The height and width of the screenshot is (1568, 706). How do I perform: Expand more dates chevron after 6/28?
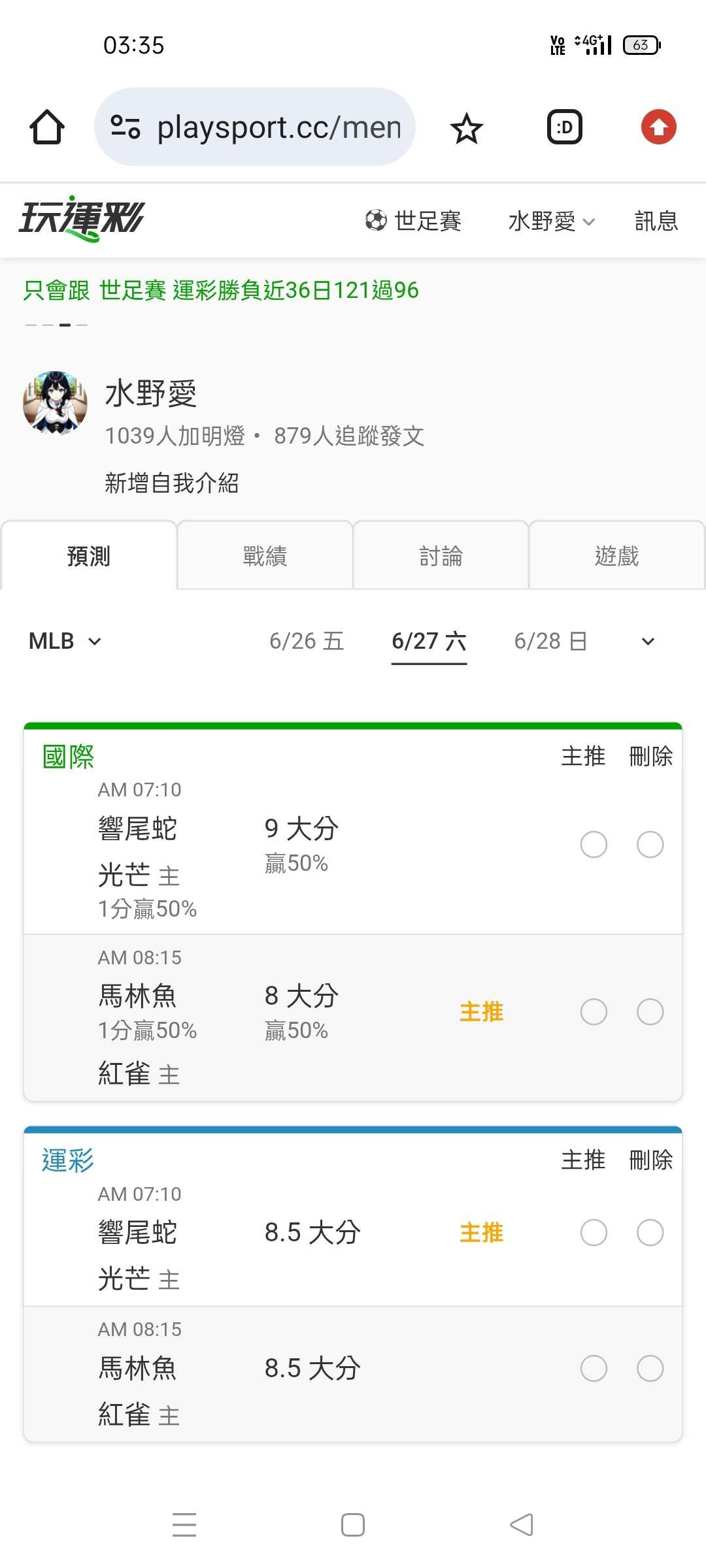(x=648, y=642)
